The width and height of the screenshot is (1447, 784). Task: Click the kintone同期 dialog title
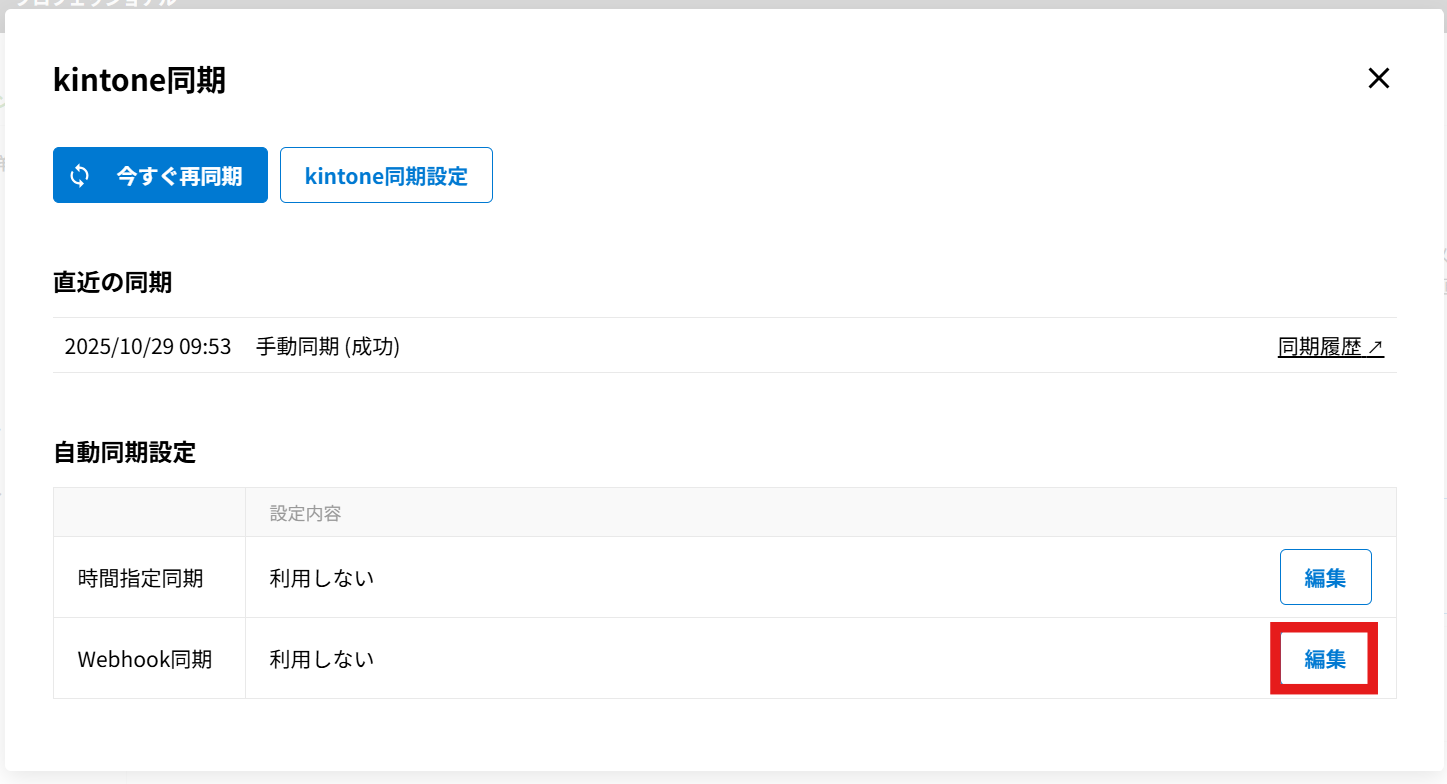point(139,80)
